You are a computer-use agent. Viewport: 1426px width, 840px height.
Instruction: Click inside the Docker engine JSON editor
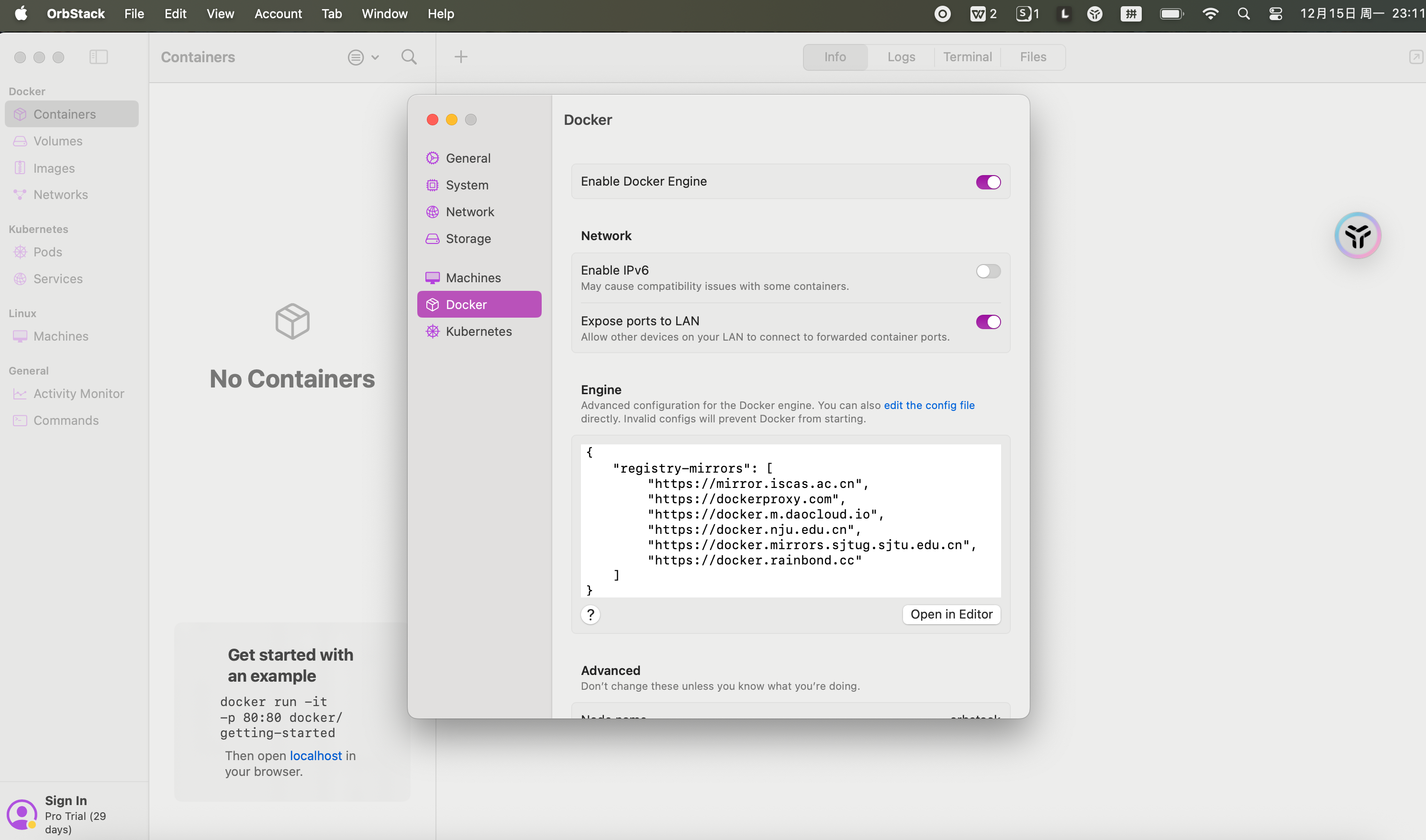click(x=790, y=521)
